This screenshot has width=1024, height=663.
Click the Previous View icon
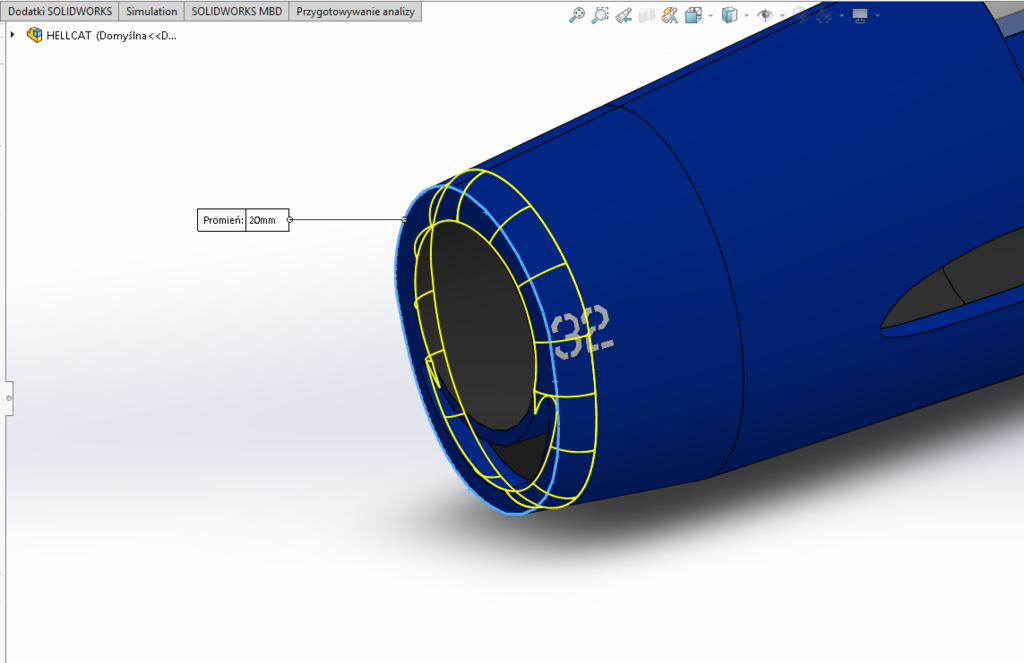tap(624, 15)
